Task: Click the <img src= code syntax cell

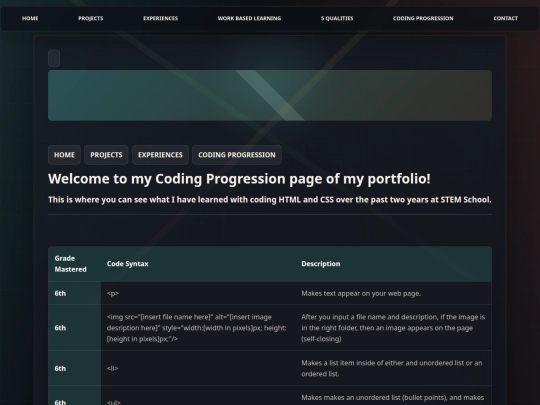Action: coord(198,328)
